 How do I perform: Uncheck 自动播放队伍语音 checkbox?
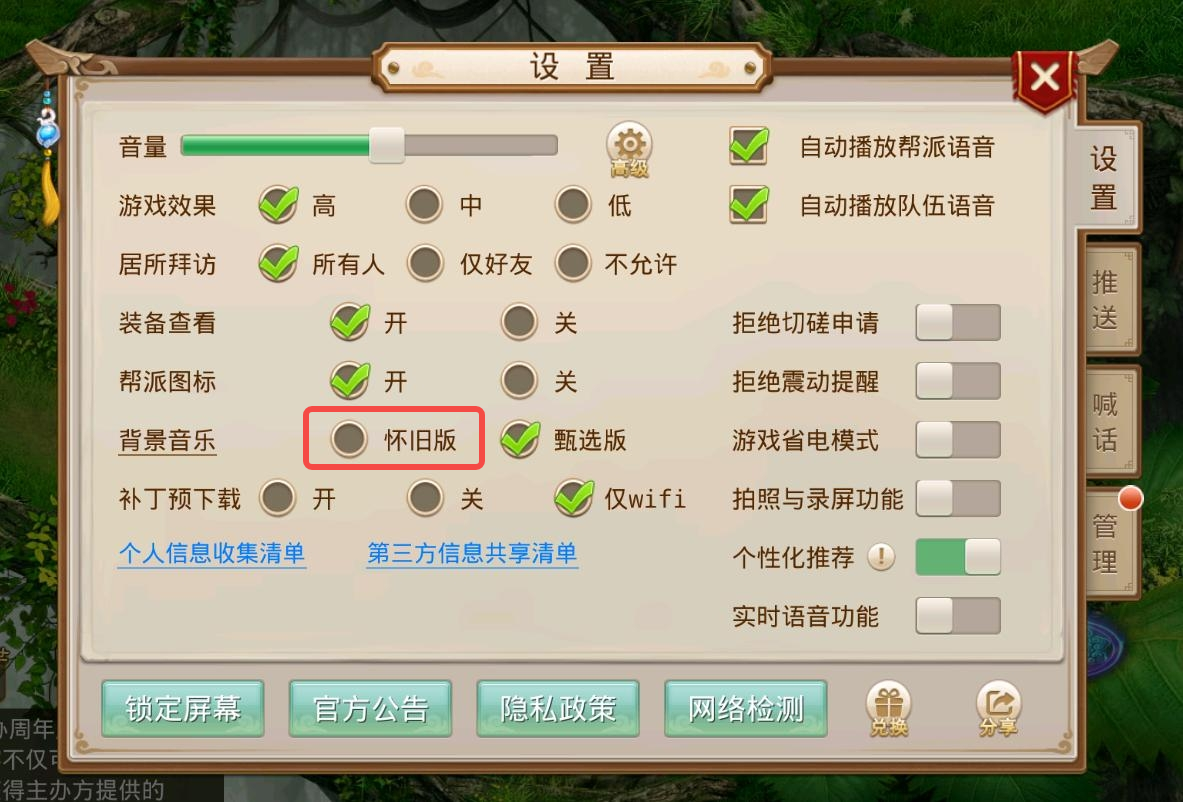749,204
